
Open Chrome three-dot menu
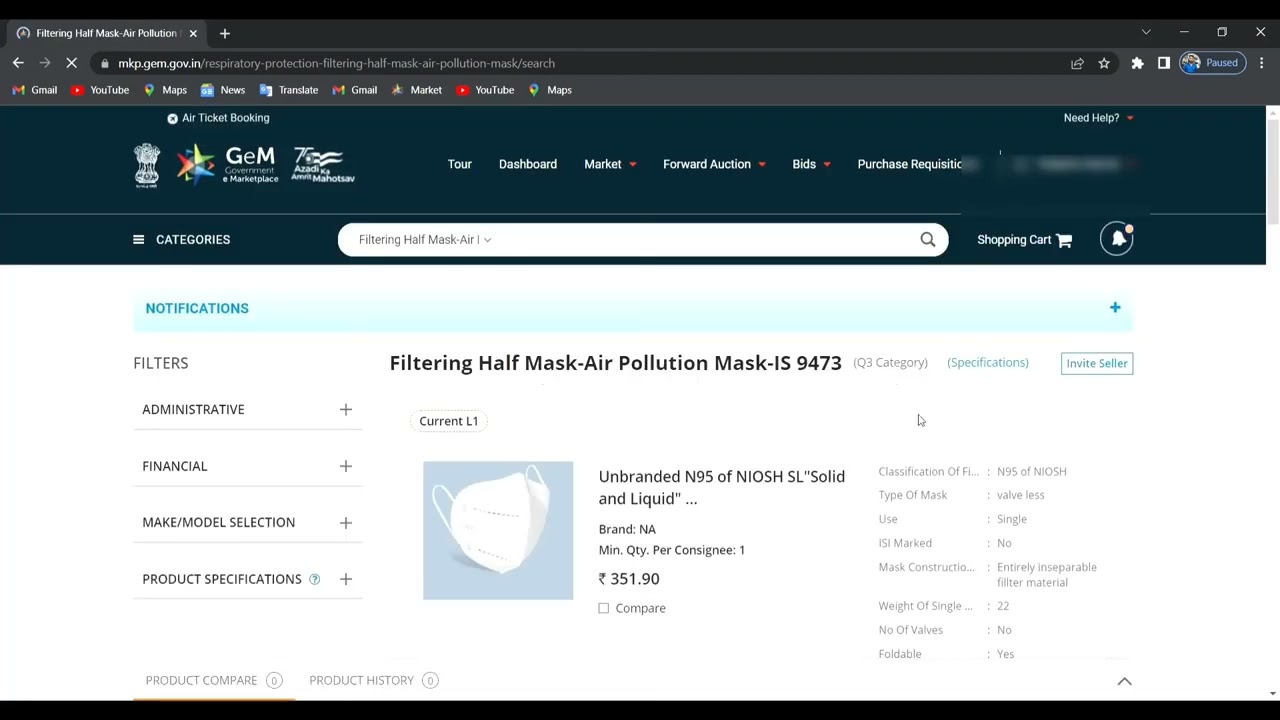1261,63
